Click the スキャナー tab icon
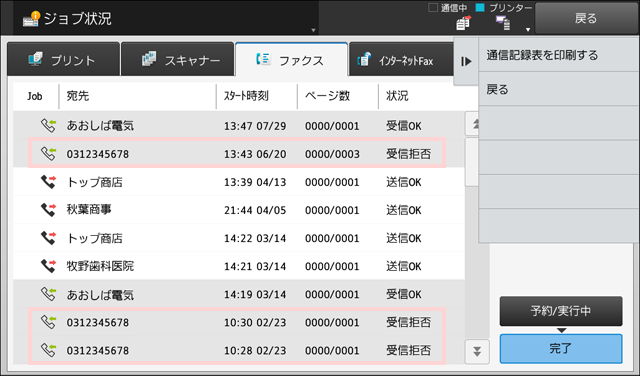The width and height of the screenshot is (640, 376). coord(149,59)
